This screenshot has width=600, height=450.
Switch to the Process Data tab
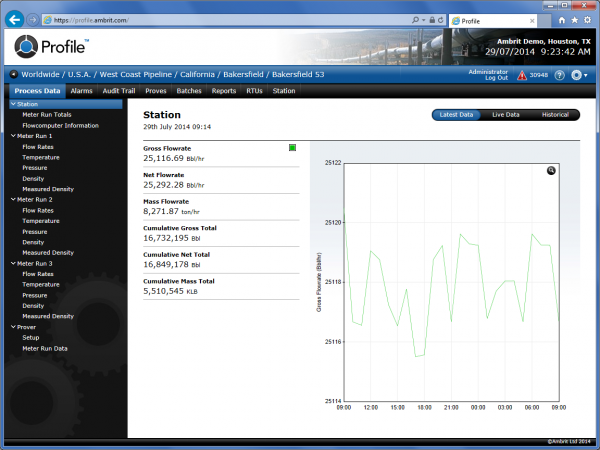pos(38,91)
